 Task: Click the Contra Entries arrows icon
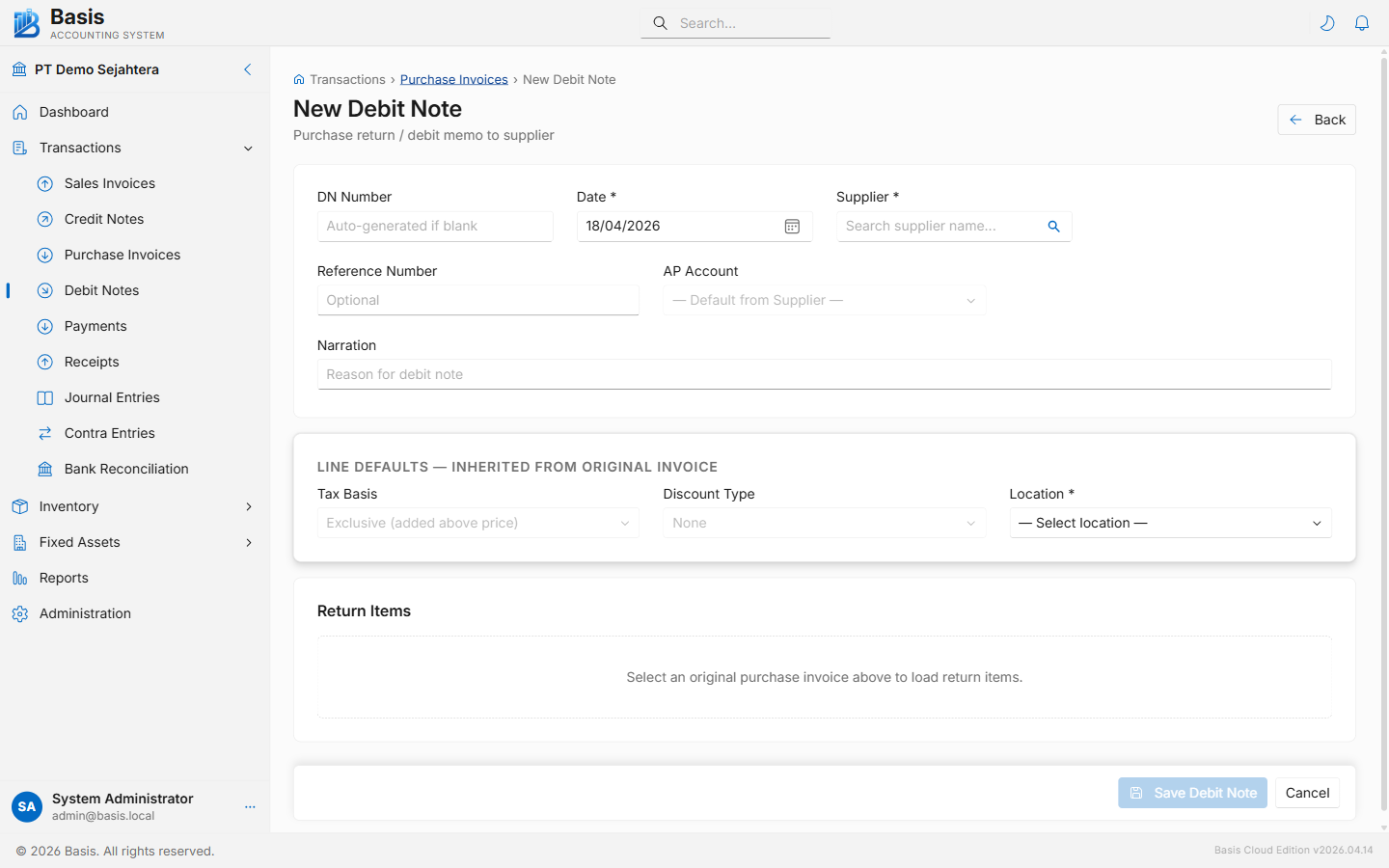pos(44,433)
